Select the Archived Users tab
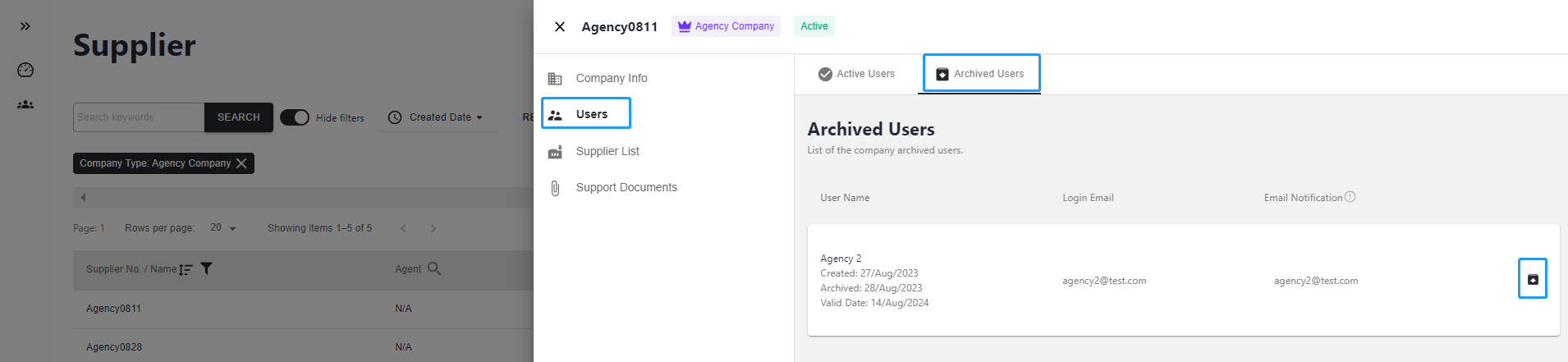 (x=980, y=74)
